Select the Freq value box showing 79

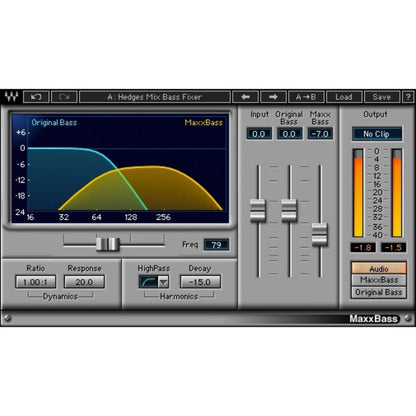[216, 245]
